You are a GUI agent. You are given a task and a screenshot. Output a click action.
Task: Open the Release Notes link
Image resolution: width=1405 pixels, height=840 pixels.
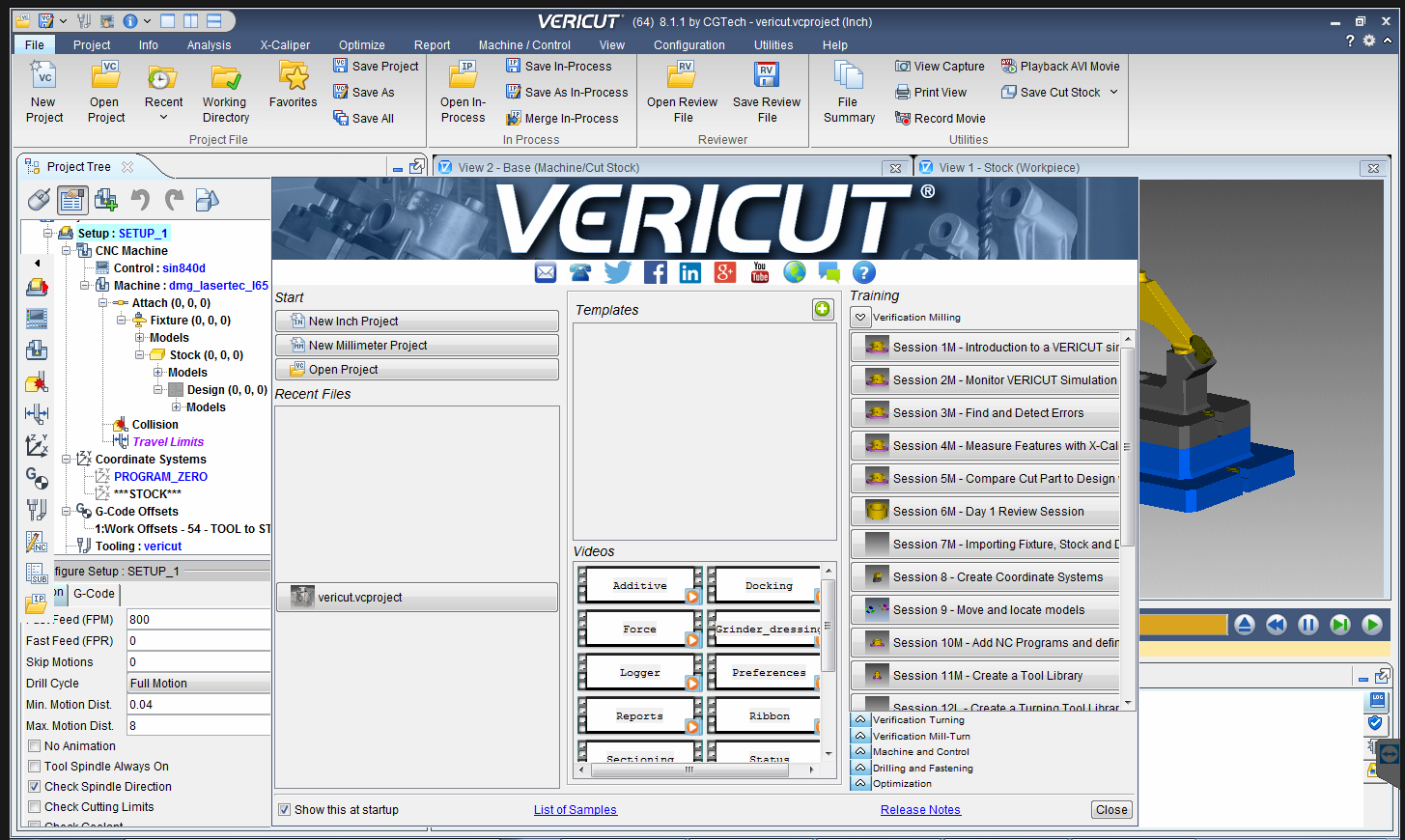[920, 809]
